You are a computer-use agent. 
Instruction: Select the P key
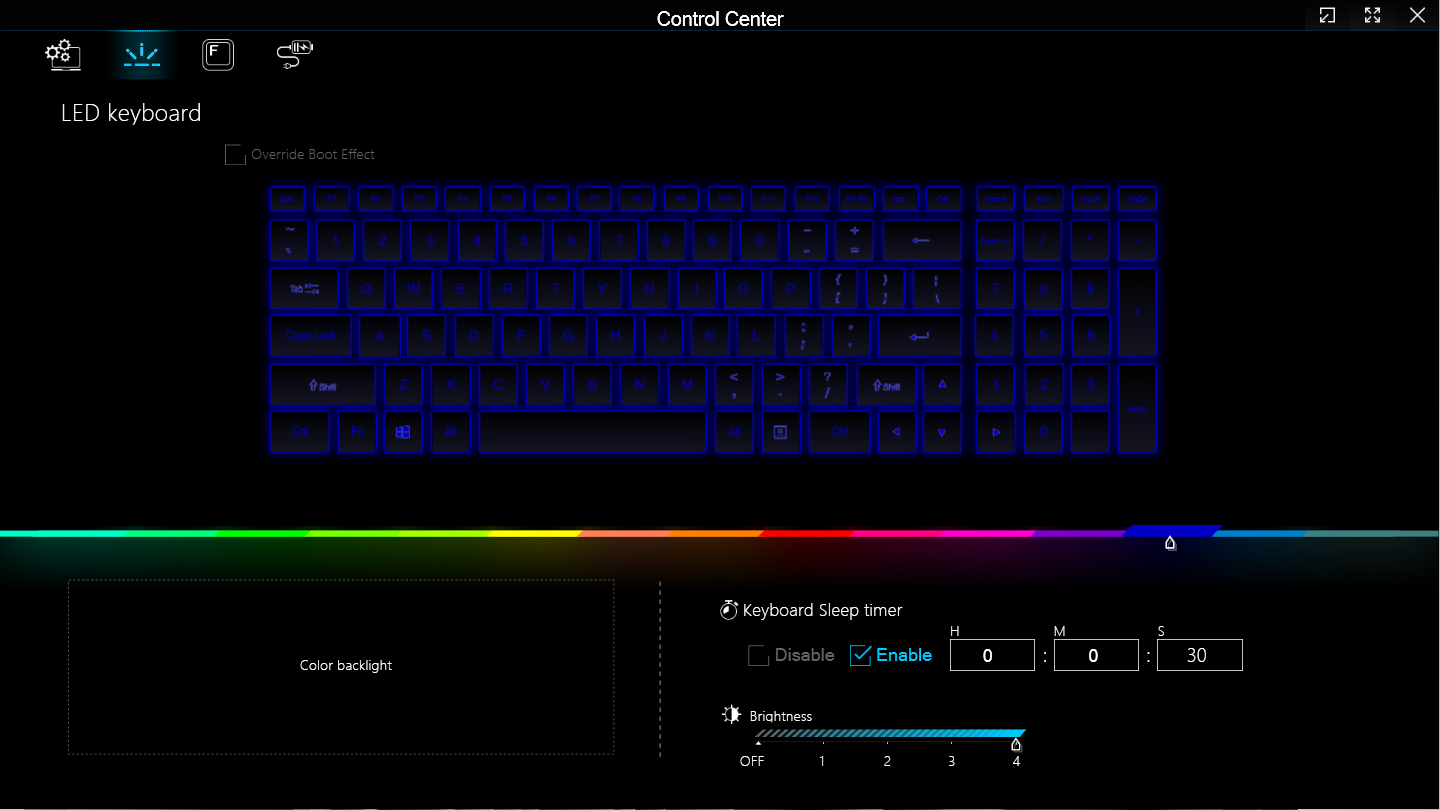pos(791,288)
